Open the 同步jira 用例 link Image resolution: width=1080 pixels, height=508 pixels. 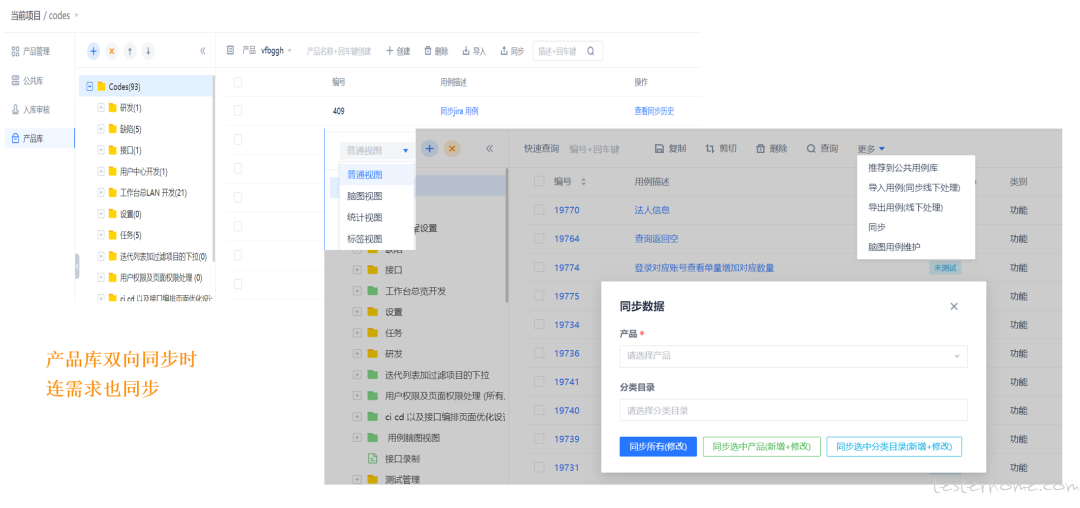pyautogui.click(x=459, y=111)
